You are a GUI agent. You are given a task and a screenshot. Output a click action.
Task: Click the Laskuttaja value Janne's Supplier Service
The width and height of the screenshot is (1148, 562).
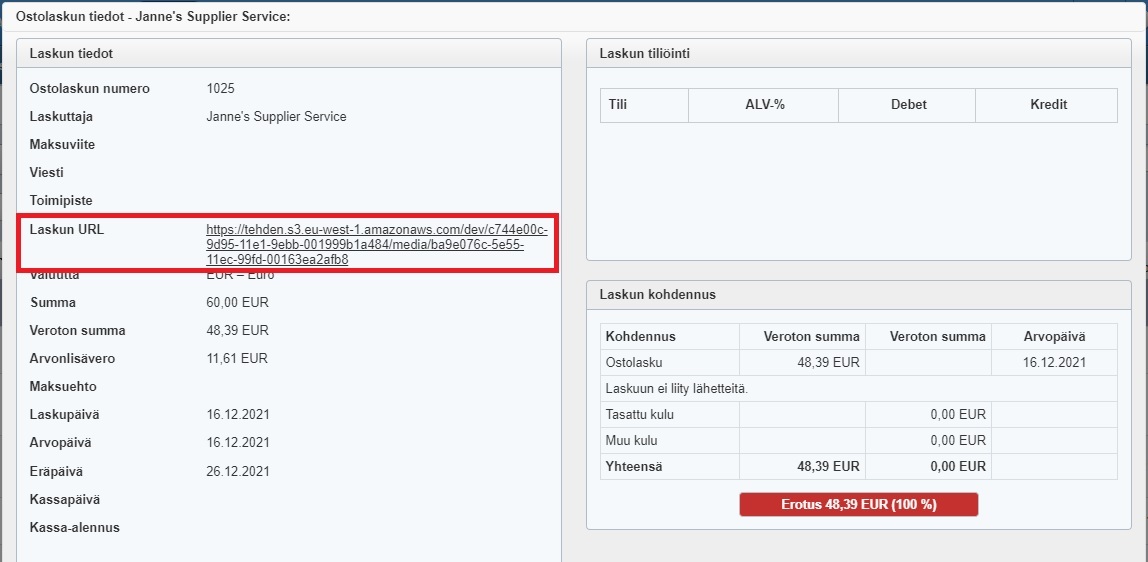tap(276, 117)
